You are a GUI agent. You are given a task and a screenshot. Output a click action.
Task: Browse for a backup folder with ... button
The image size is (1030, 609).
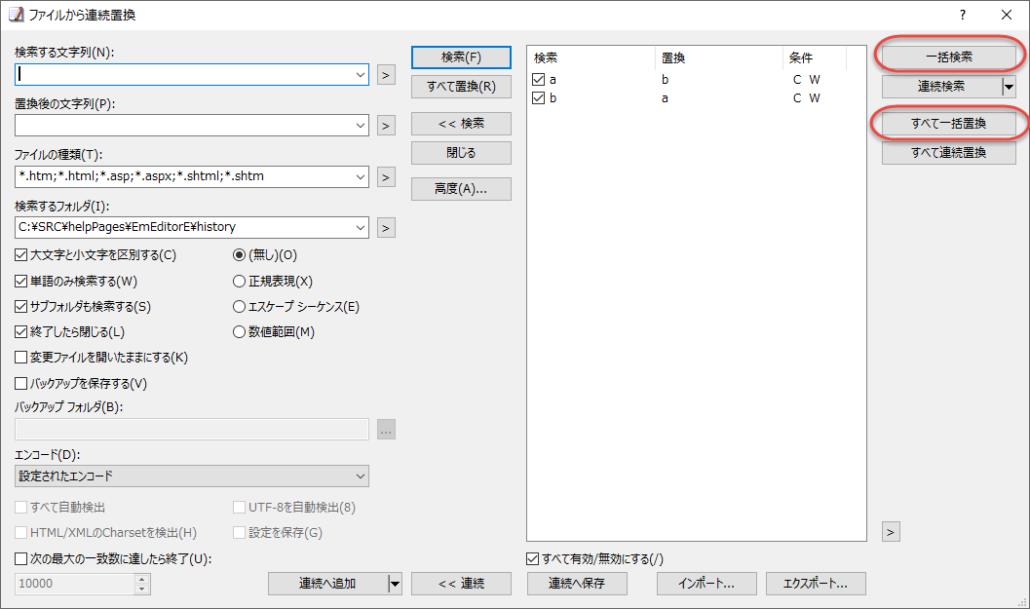pyautogui.click(x=386, y=428)
